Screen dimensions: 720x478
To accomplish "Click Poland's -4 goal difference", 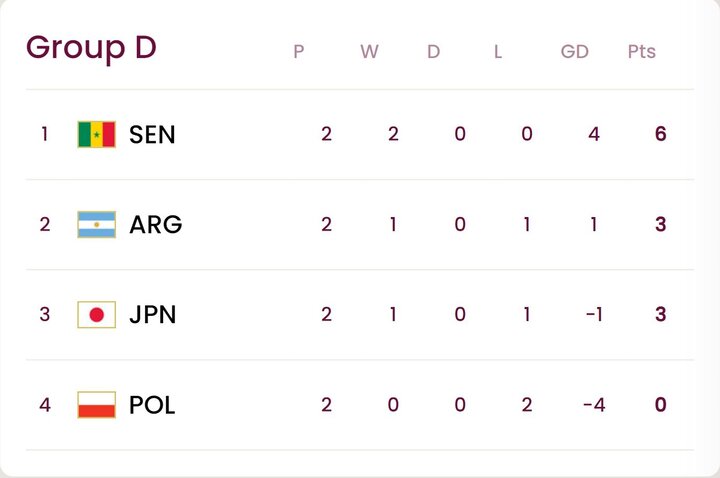I will (x=593, y=405).
